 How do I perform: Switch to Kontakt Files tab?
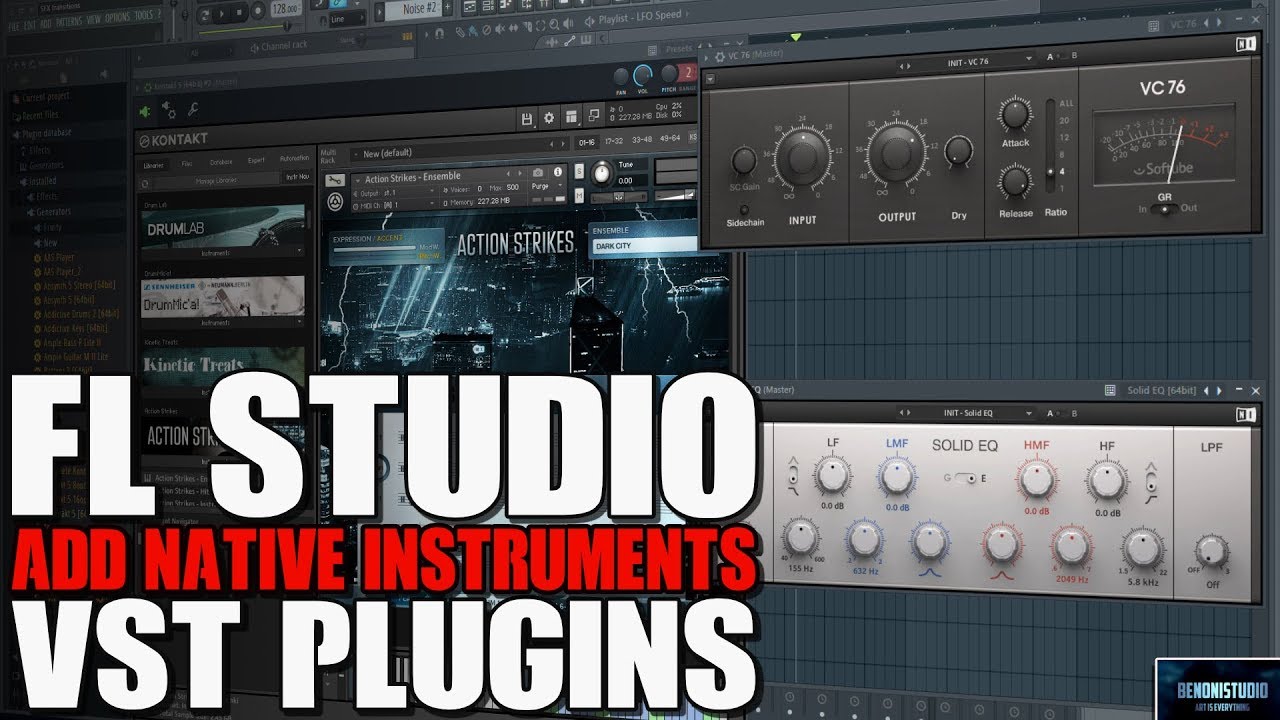click(187, 161)
